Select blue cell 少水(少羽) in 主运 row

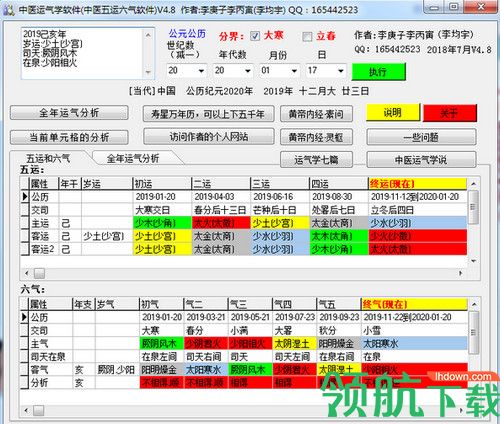point(417,223)
